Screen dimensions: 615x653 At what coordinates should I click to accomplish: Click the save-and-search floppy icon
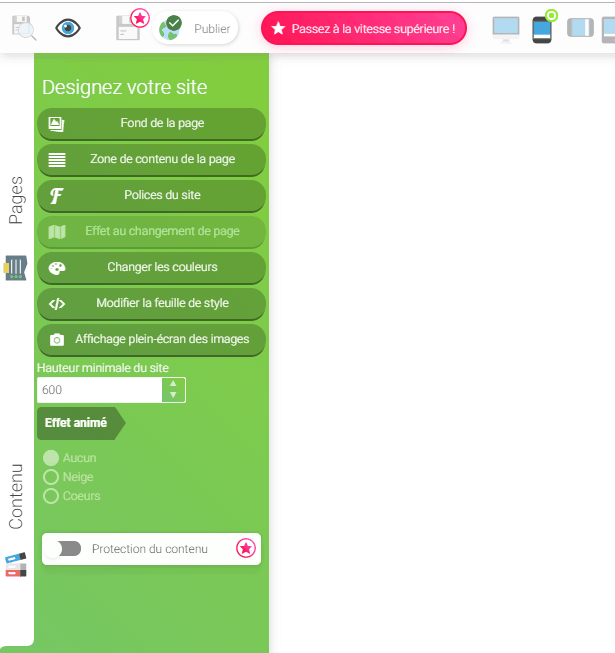(24, 28)
